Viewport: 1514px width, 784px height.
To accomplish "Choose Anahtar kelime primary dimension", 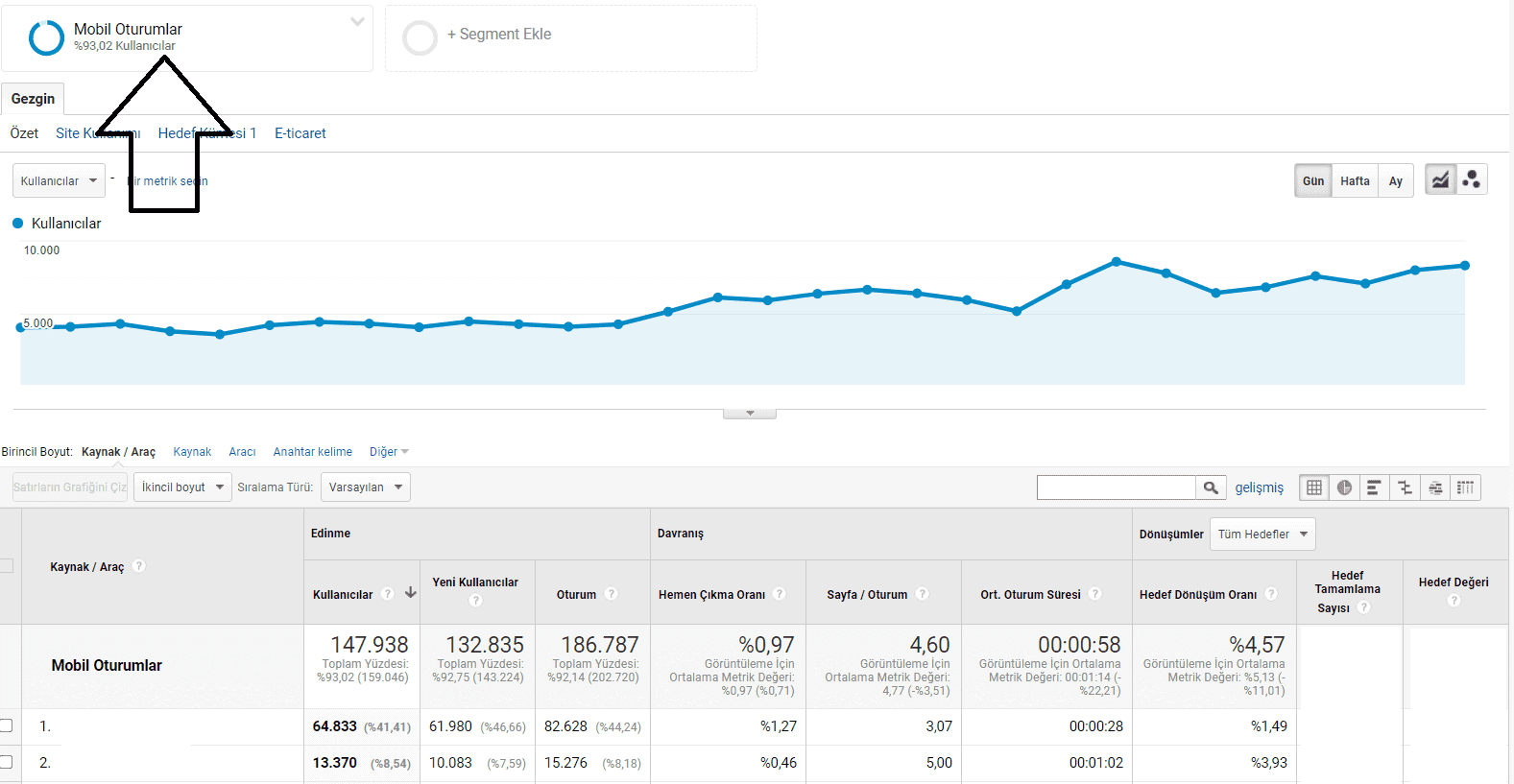I will click(312, 452).
